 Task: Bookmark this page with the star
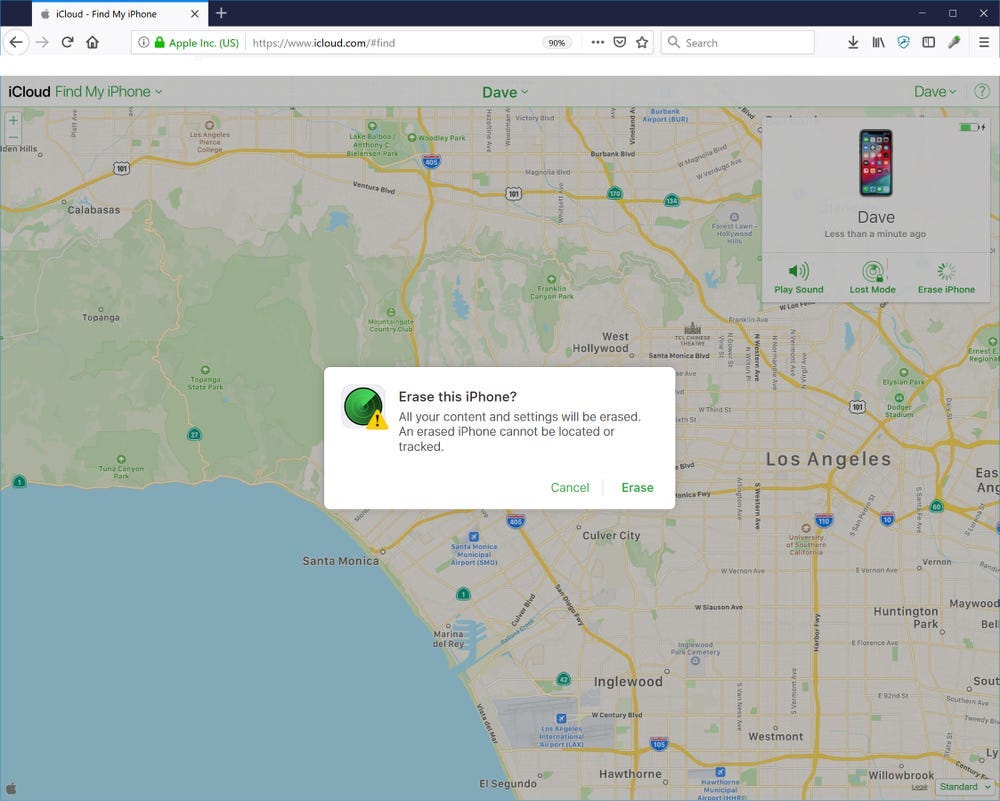click(642, 43)
